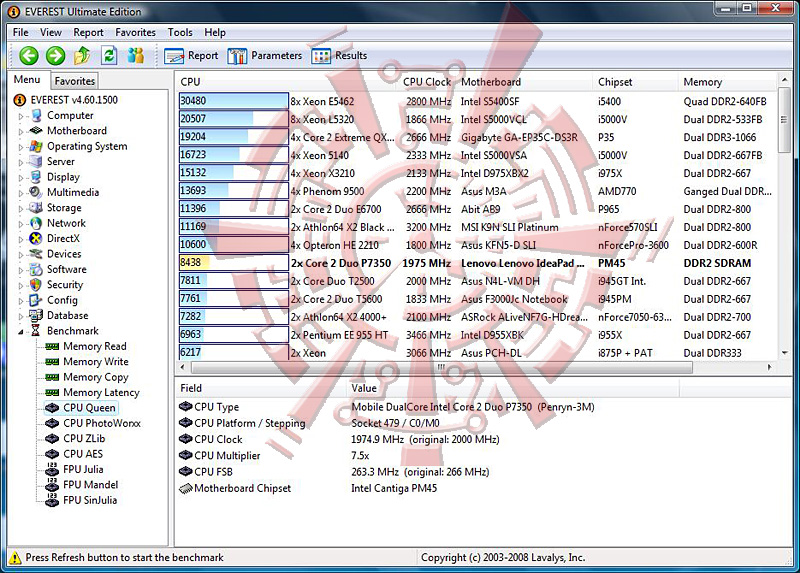800x573 pixels.
Task: Expand the Network tree node
Action: pos(21,224)
